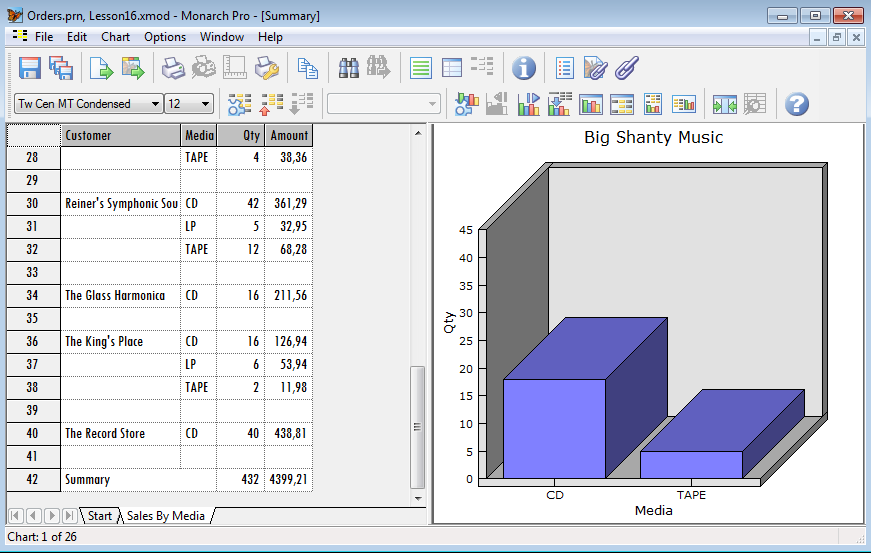Toggle the Table view icon
The height and width of the screenshot is (553, 871).
[452, 68]
